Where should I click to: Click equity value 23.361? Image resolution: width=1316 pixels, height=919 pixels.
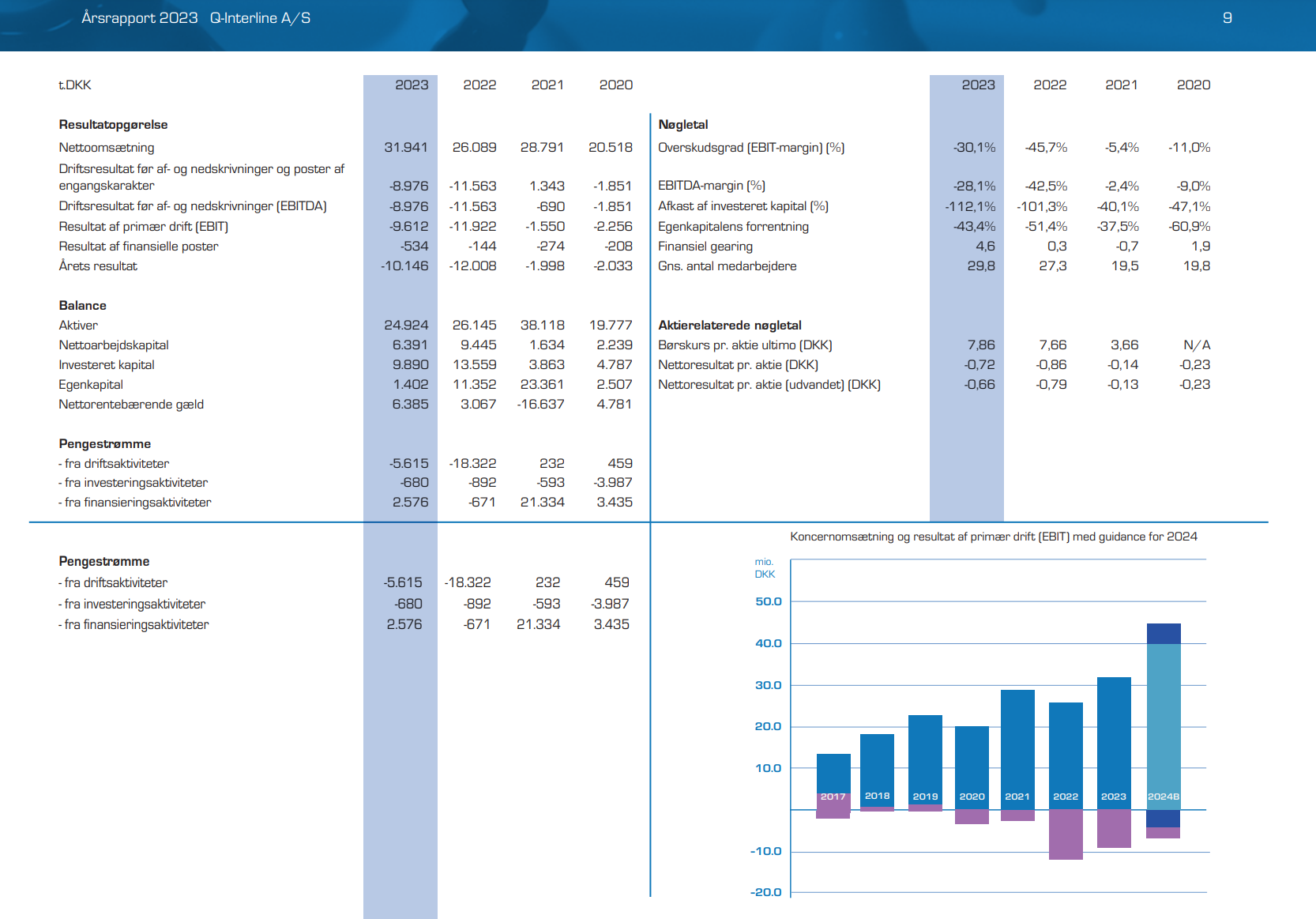pos(542,384)
